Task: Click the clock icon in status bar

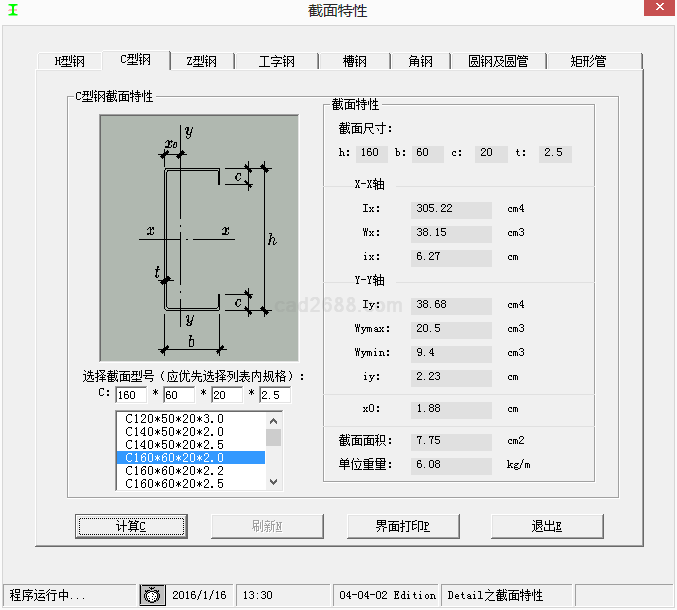Action: pos(150,595)
